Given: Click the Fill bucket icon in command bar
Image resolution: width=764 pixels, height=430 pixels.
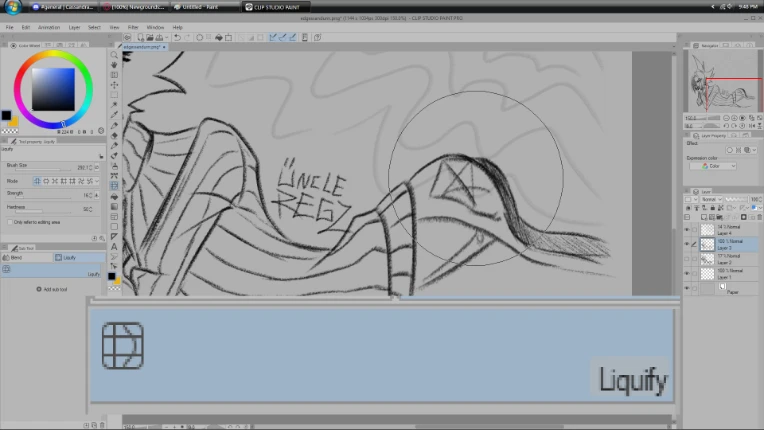Looking at the screenshot, I should [219, 37].
